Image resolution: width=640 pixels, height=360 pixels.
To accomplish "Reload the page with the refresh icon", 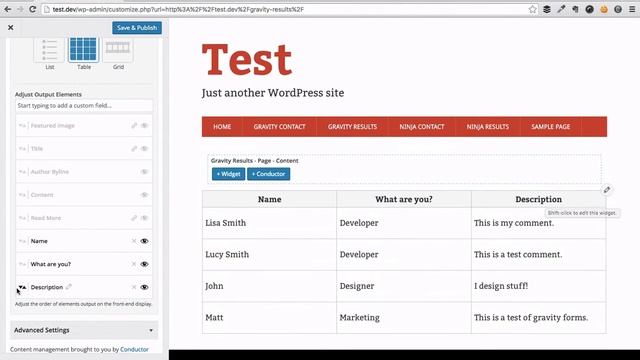I will tap(33, 9).
